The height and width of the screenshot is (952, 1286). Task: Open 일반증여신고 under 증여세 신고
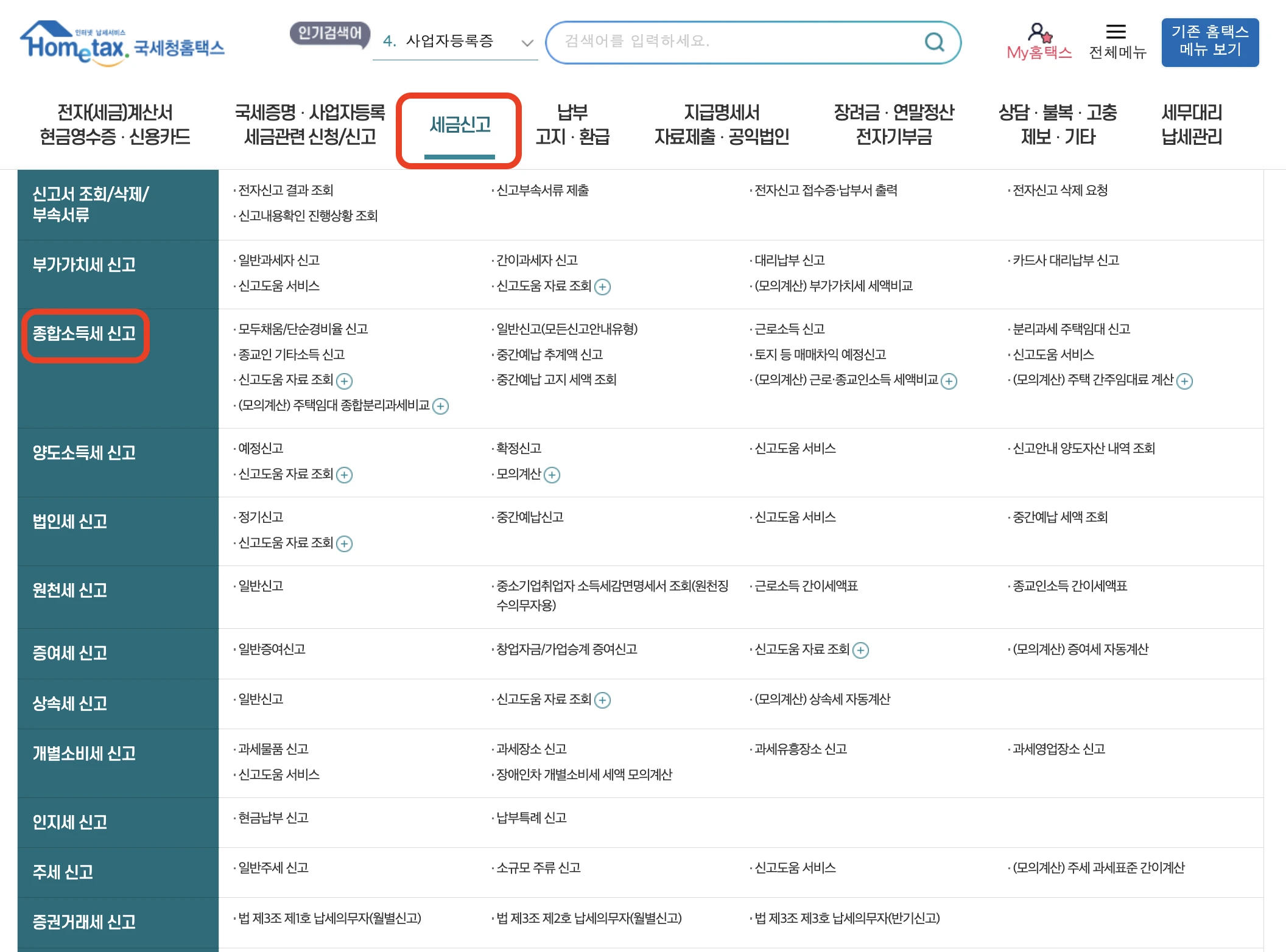click(271, 649)
